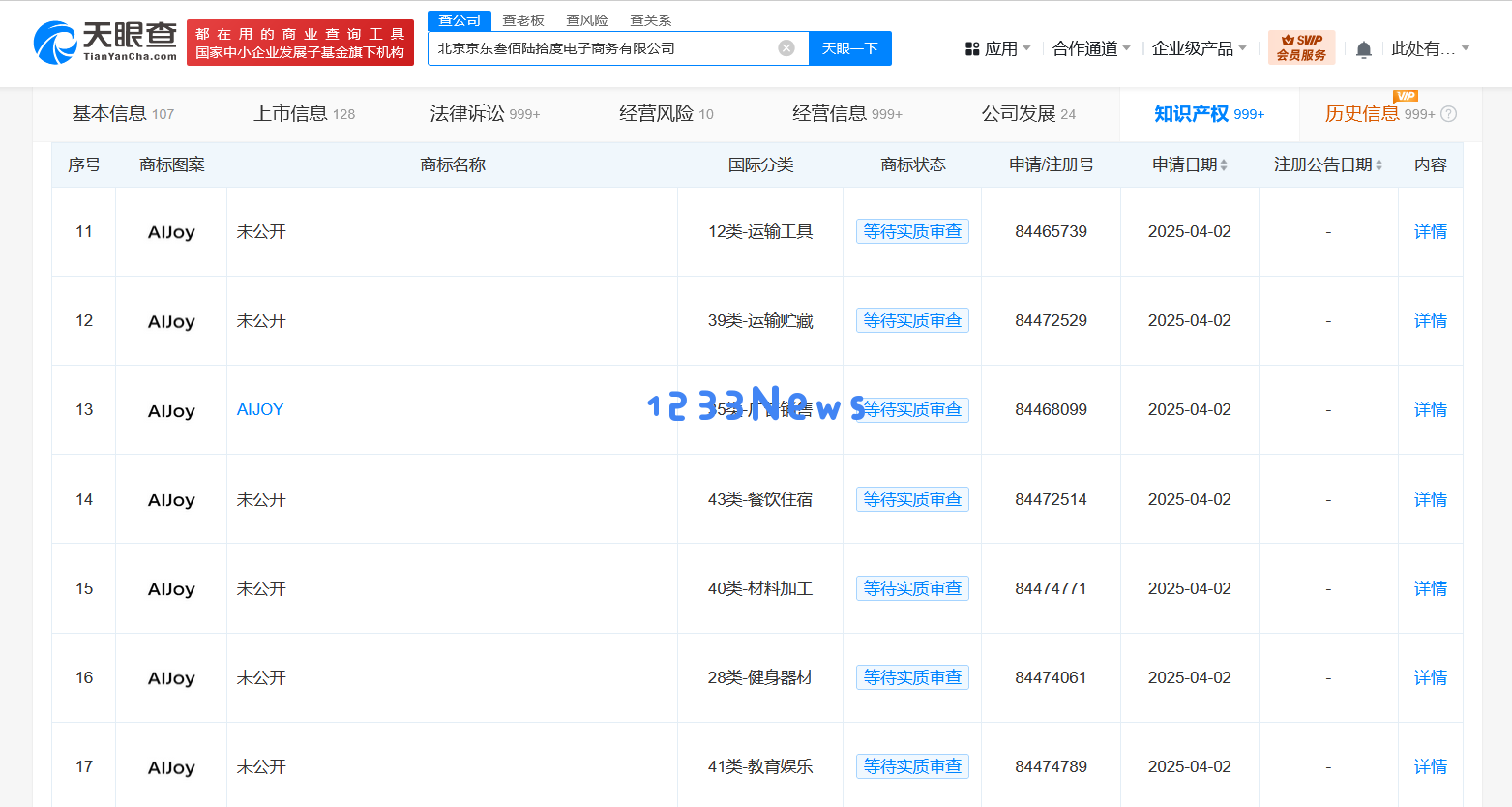Open 详情 for row 12

(1431, 321)
